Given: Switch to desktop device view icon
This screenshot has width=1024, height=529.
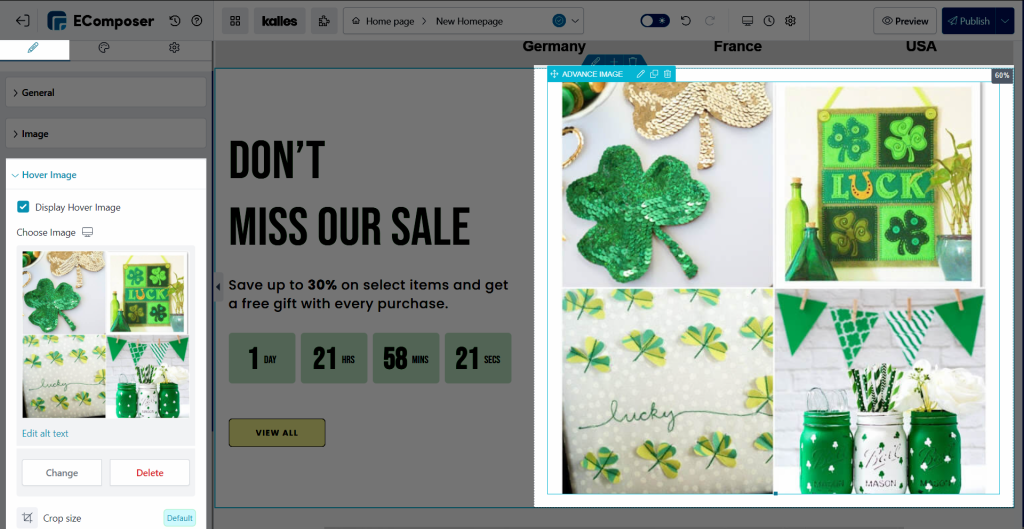Looking at the screenshot, I should click(748, 21).
